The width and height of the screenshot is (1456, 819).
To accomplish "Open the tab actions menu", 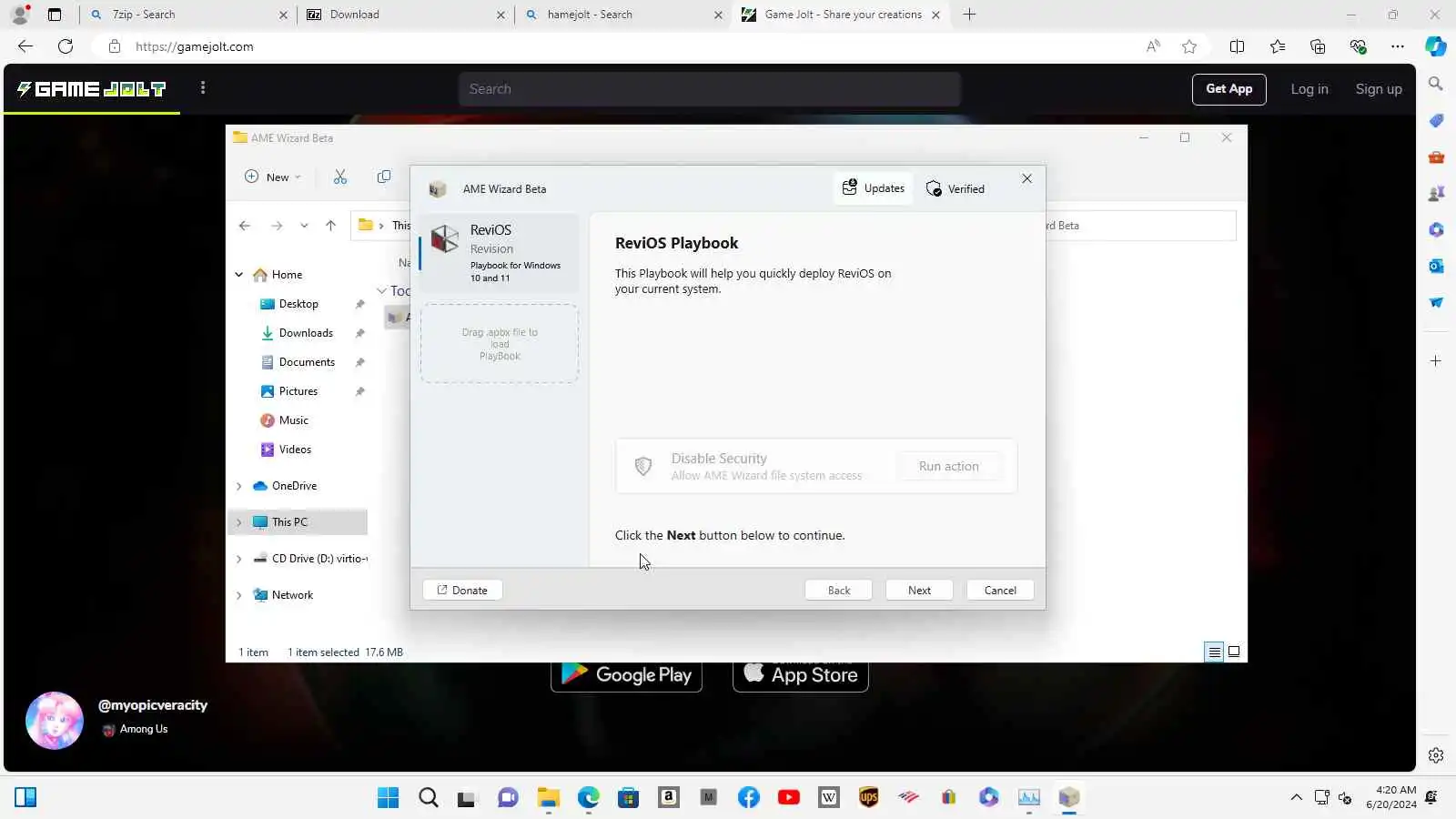I will click(x=55, y=15).
